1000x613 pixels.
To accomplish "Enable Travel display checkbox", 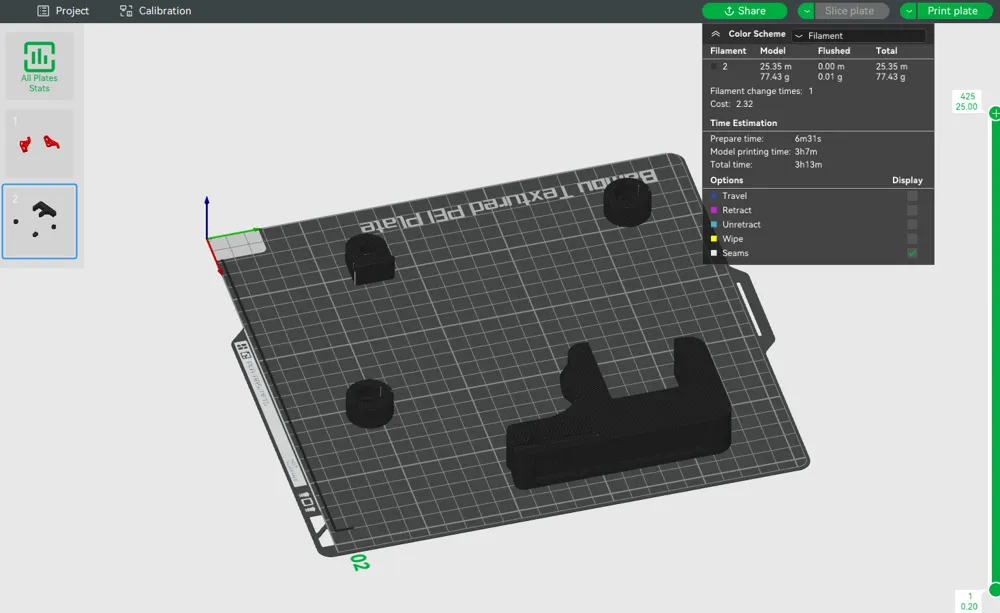I will point(912,197).
